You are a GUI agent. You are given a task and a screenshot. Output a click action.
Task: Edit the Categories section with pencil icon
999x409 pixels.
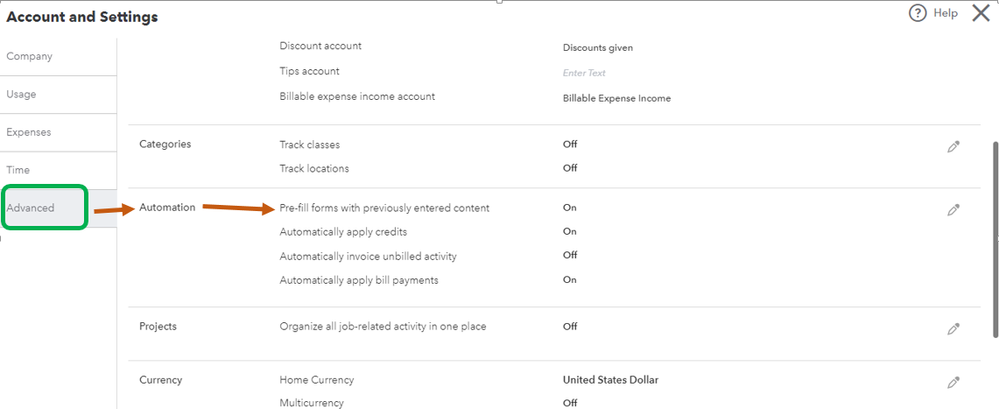[x=953, y=147]
